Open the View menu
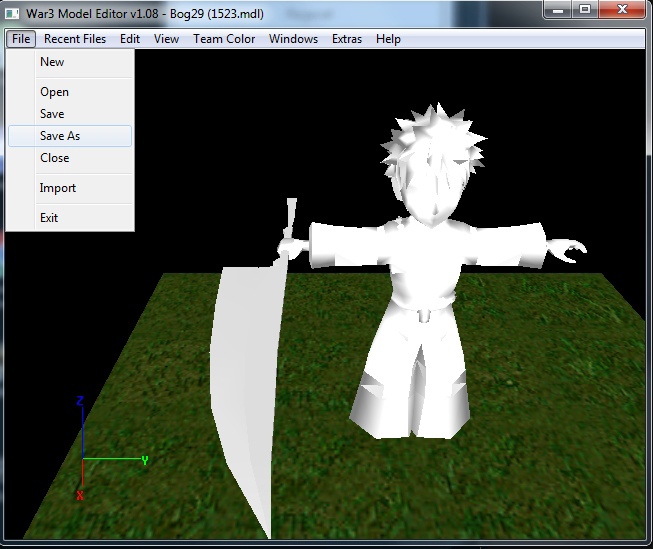653x549 pixels. click(166, 39)
